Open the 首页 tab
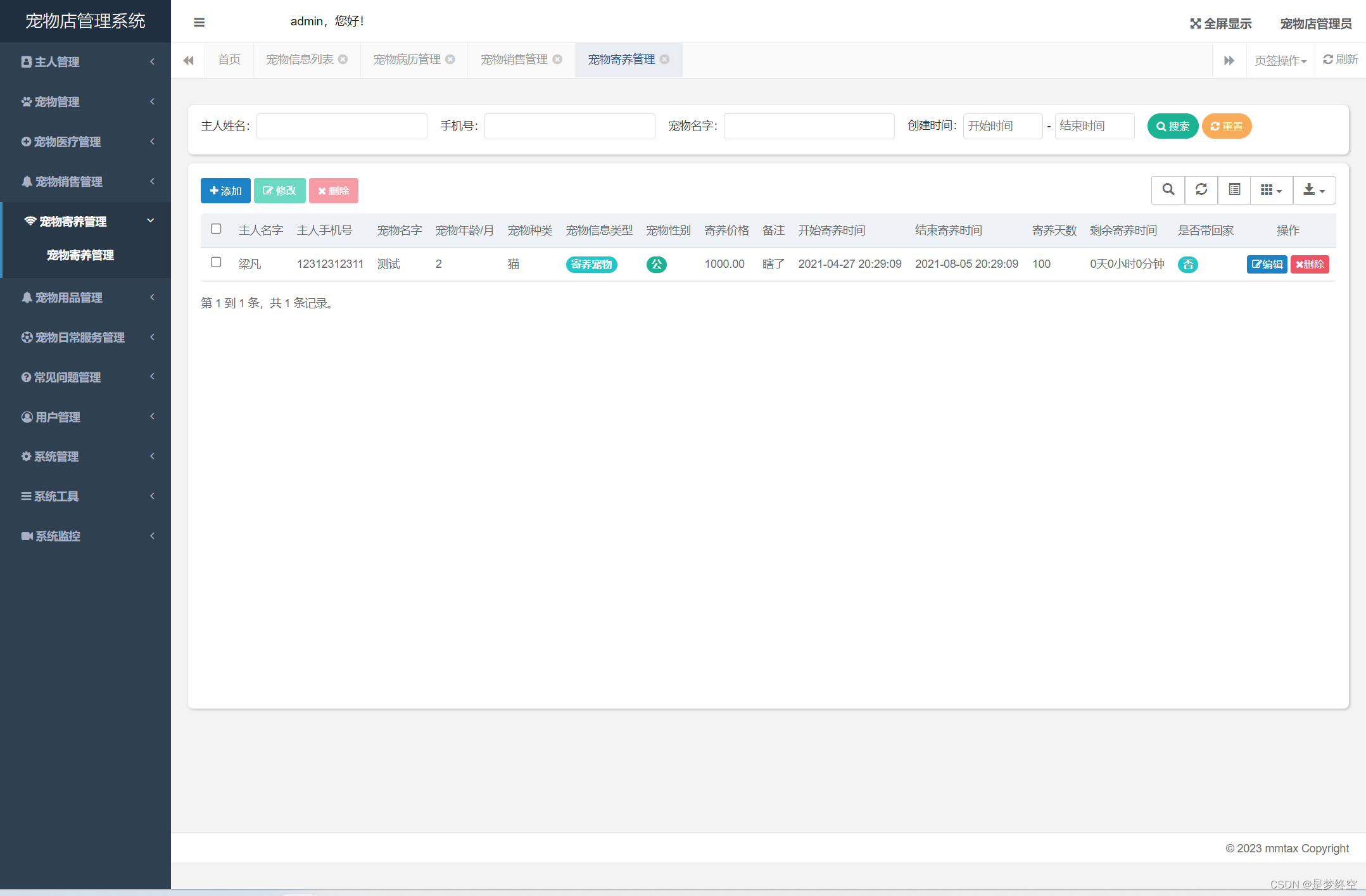The width and height of the screenshot is (1366, 896). pyautogui.click(x=229, y=60)
